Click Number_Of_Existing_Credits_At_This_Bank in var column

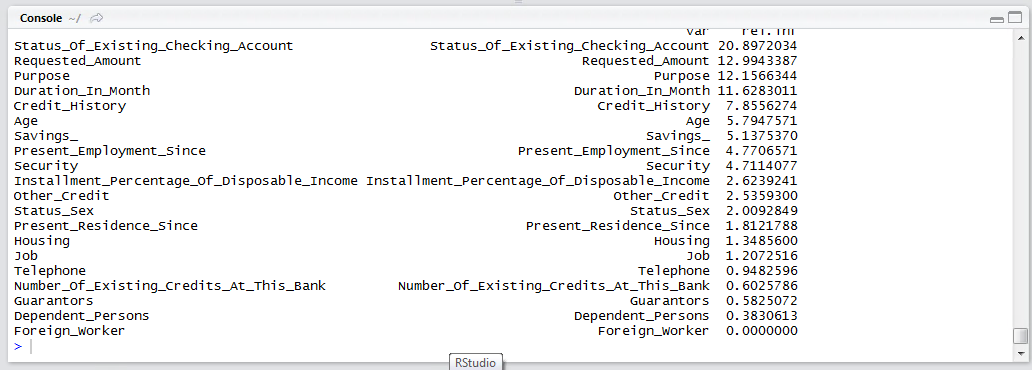click(x=554, y=286)
